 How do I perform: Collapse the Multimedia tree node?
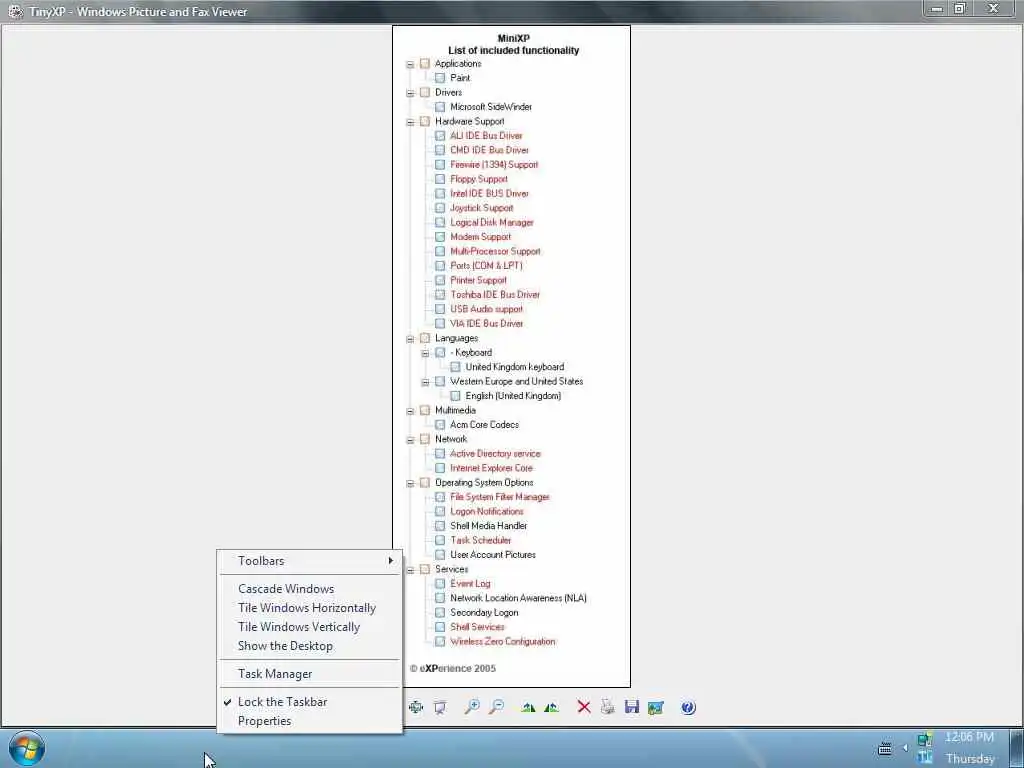click(x=410, y=411)
